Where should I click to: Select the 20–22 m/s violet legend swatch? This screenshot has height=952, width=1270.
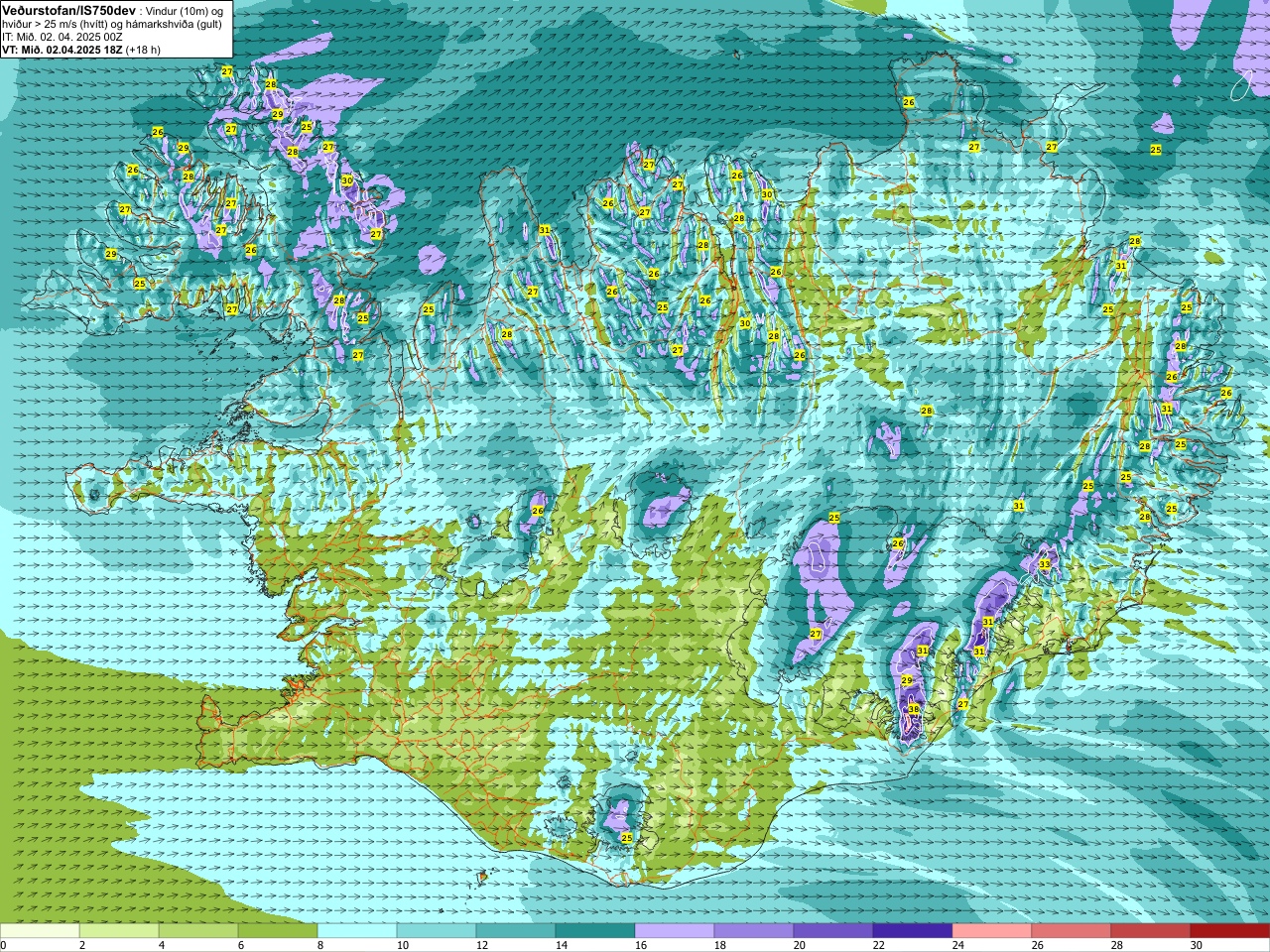tap(833, 931)
